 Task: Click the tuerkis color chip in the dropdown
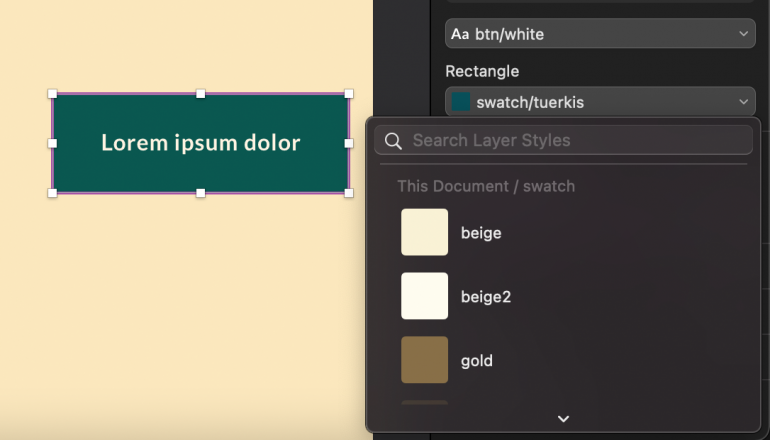pos(461,102)
